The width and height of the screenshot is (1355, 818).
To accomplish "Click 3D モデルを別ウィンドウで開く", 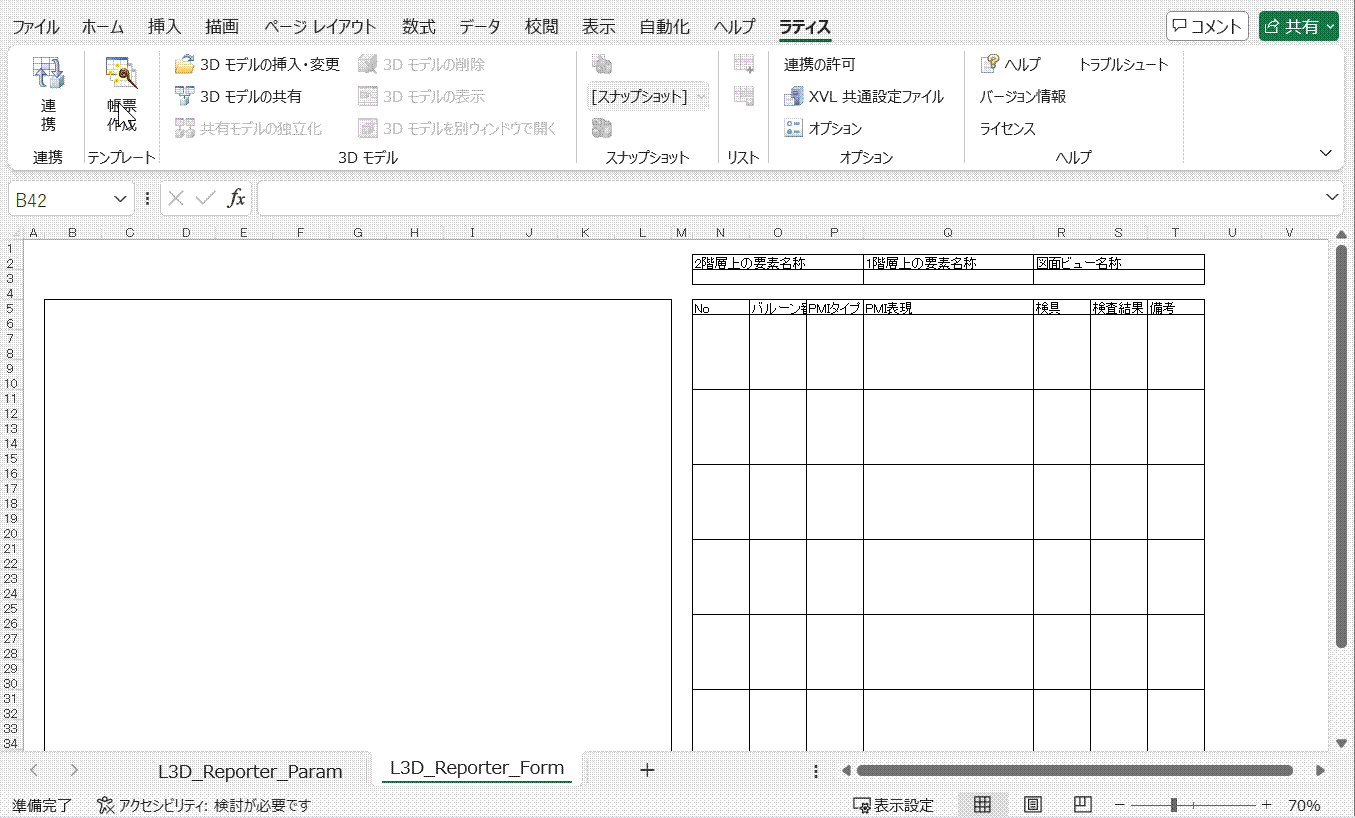I will tap(457, 129).
